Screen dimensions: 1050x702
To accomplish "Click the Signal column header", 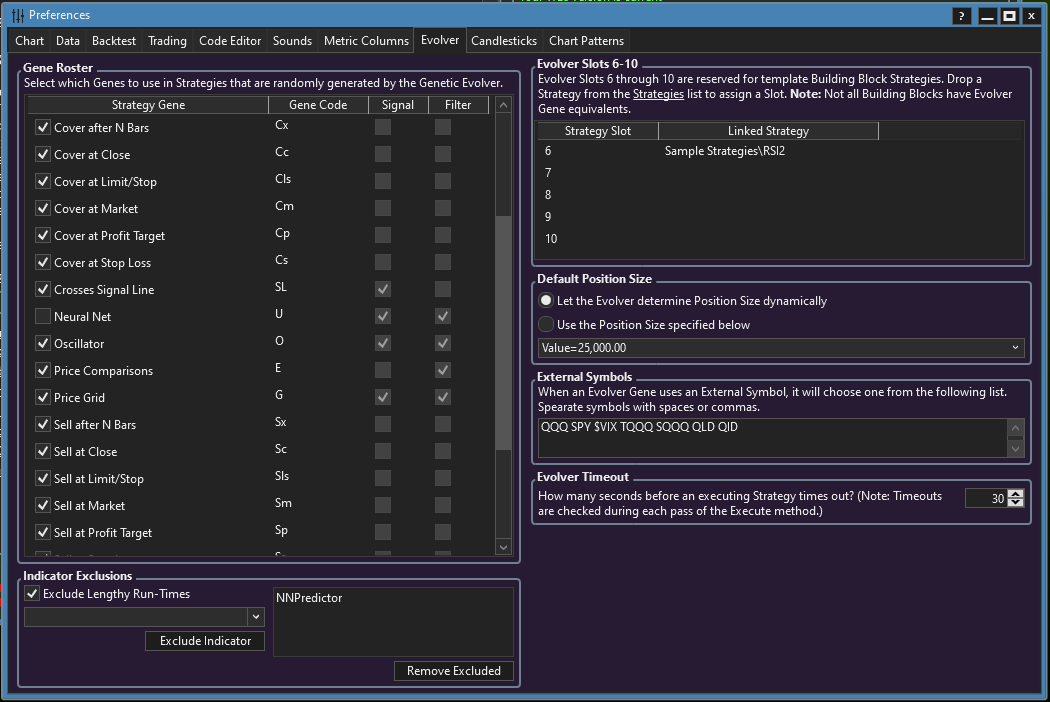I will [398, 104].
